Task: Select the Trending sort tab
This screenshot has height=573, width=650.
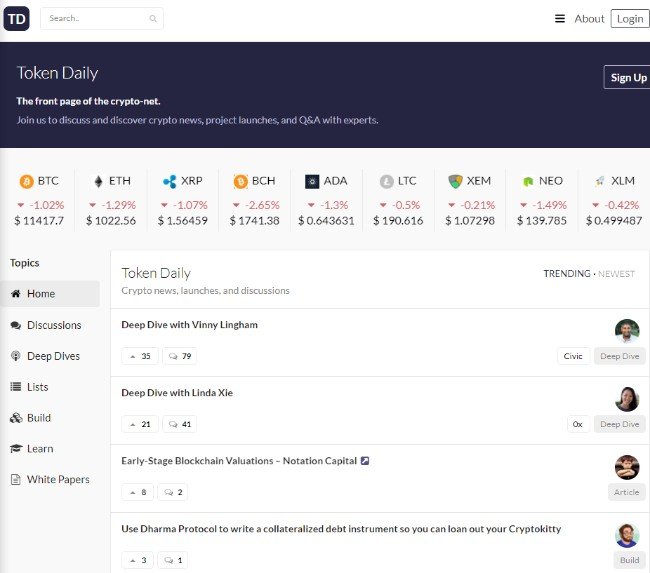Action: click(x=566, y=273)
